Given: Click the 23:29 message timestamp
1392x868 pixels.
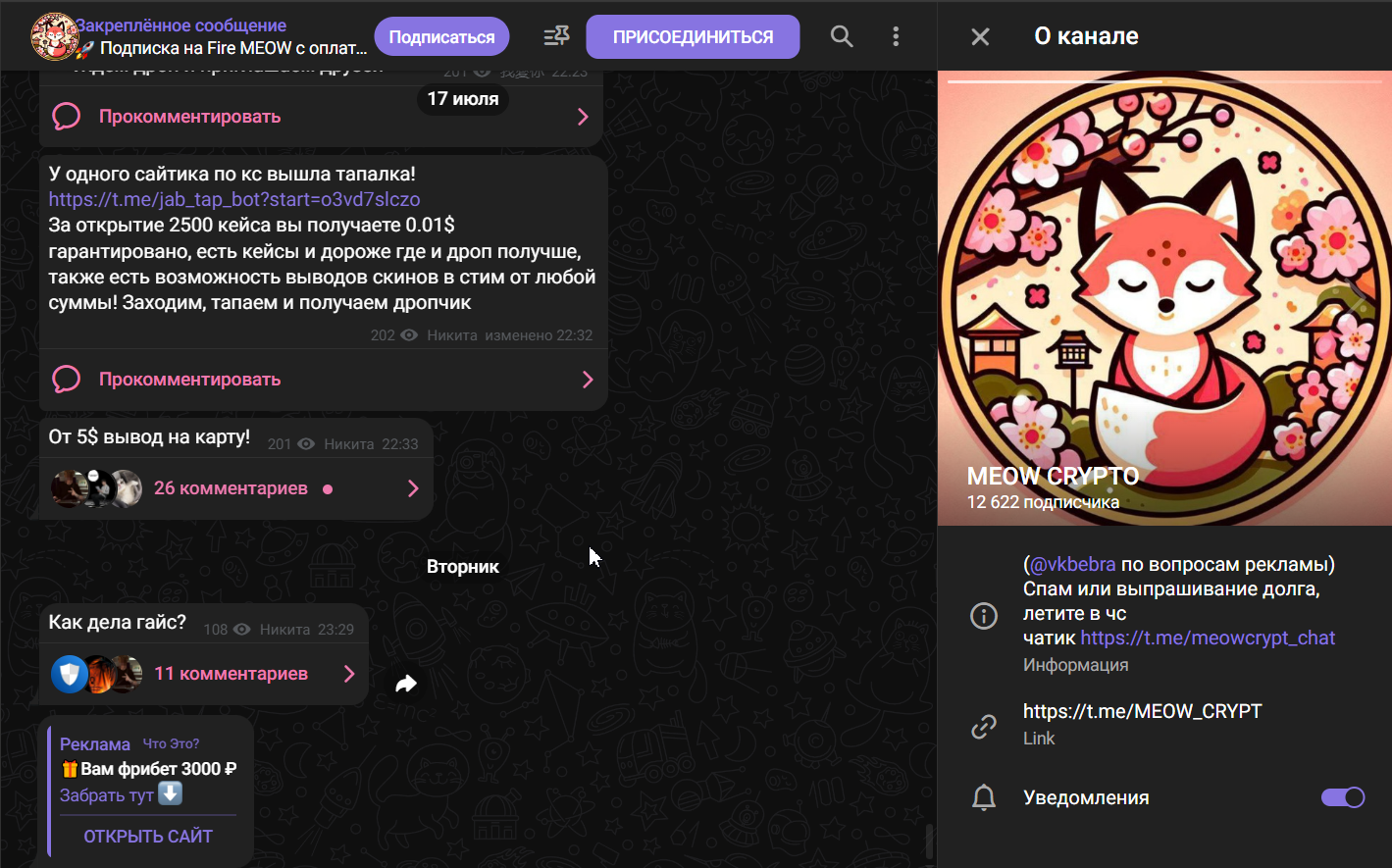Looking at the screenshot, I should 335,630.
